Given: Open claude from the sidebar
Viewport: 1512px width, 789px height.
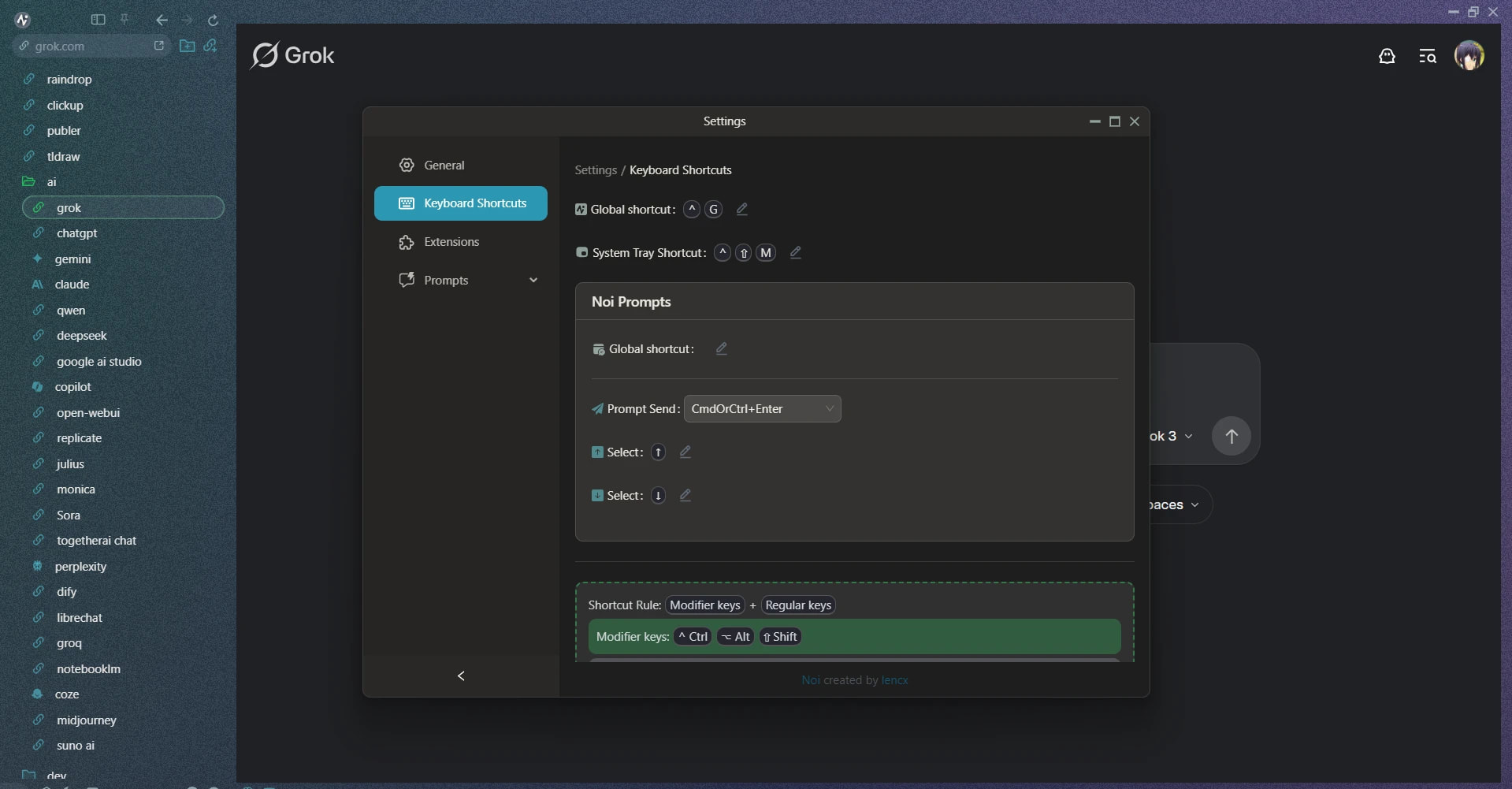Looking at the screenshot, I should click(72, 285).
